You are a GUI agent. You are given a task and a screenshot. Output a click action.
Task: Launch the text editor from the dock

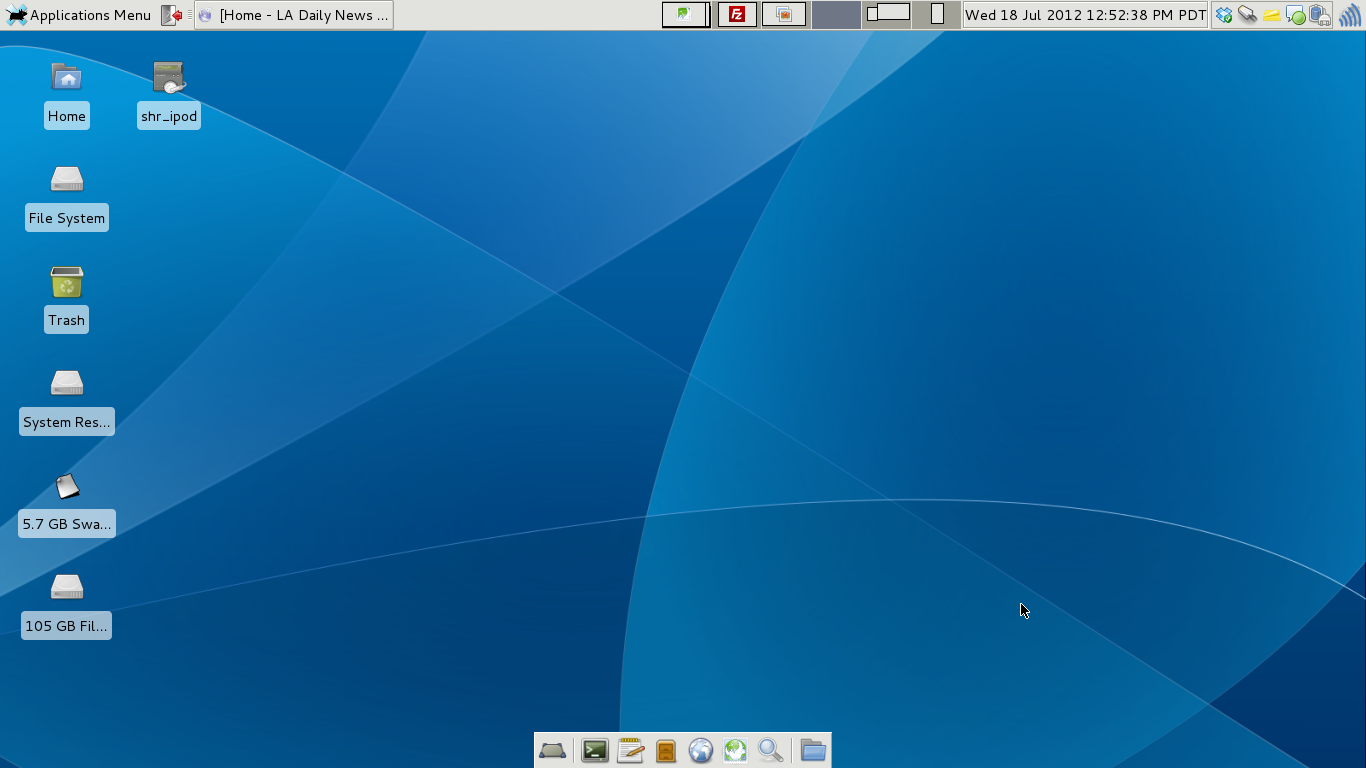[630, 750]
